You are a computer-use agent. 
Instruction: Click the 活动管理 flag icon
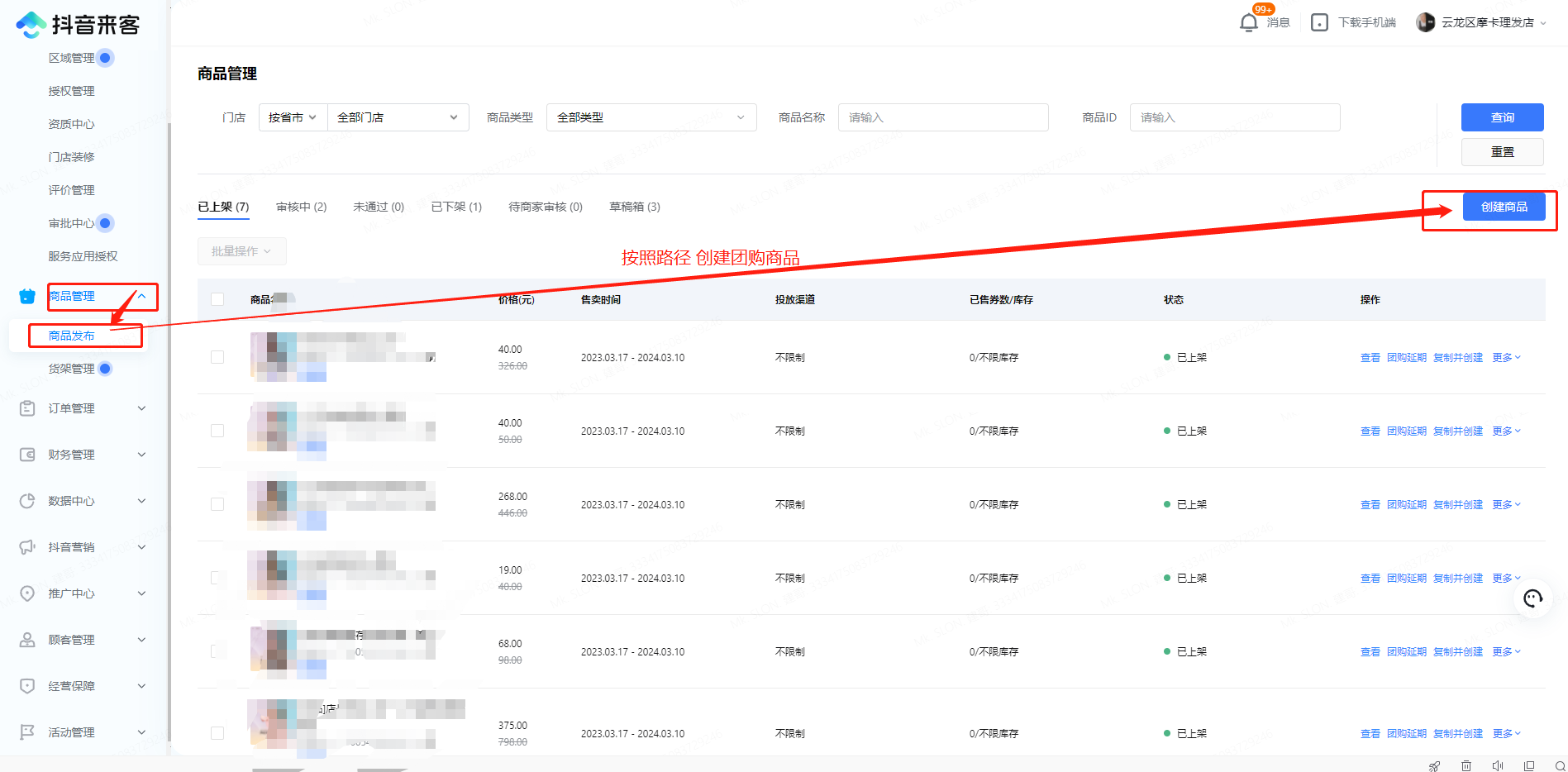(x=27, y=732)
